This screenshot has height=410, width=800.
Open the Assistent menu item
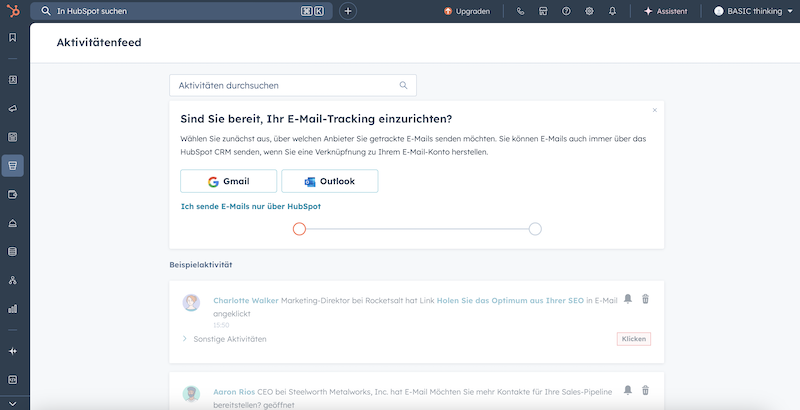[x=665, y=11]
